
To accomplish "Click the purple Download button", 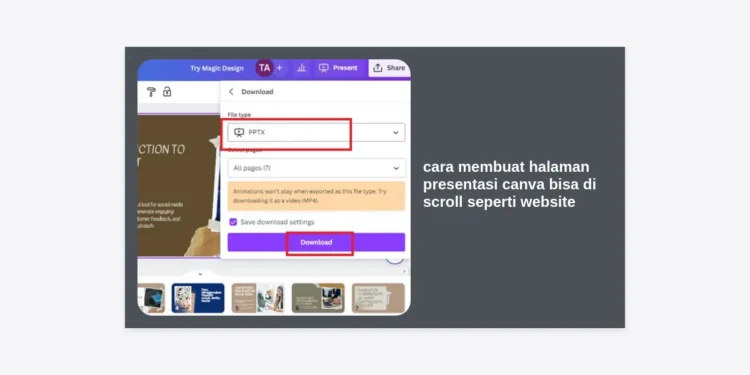I will 316,243.
